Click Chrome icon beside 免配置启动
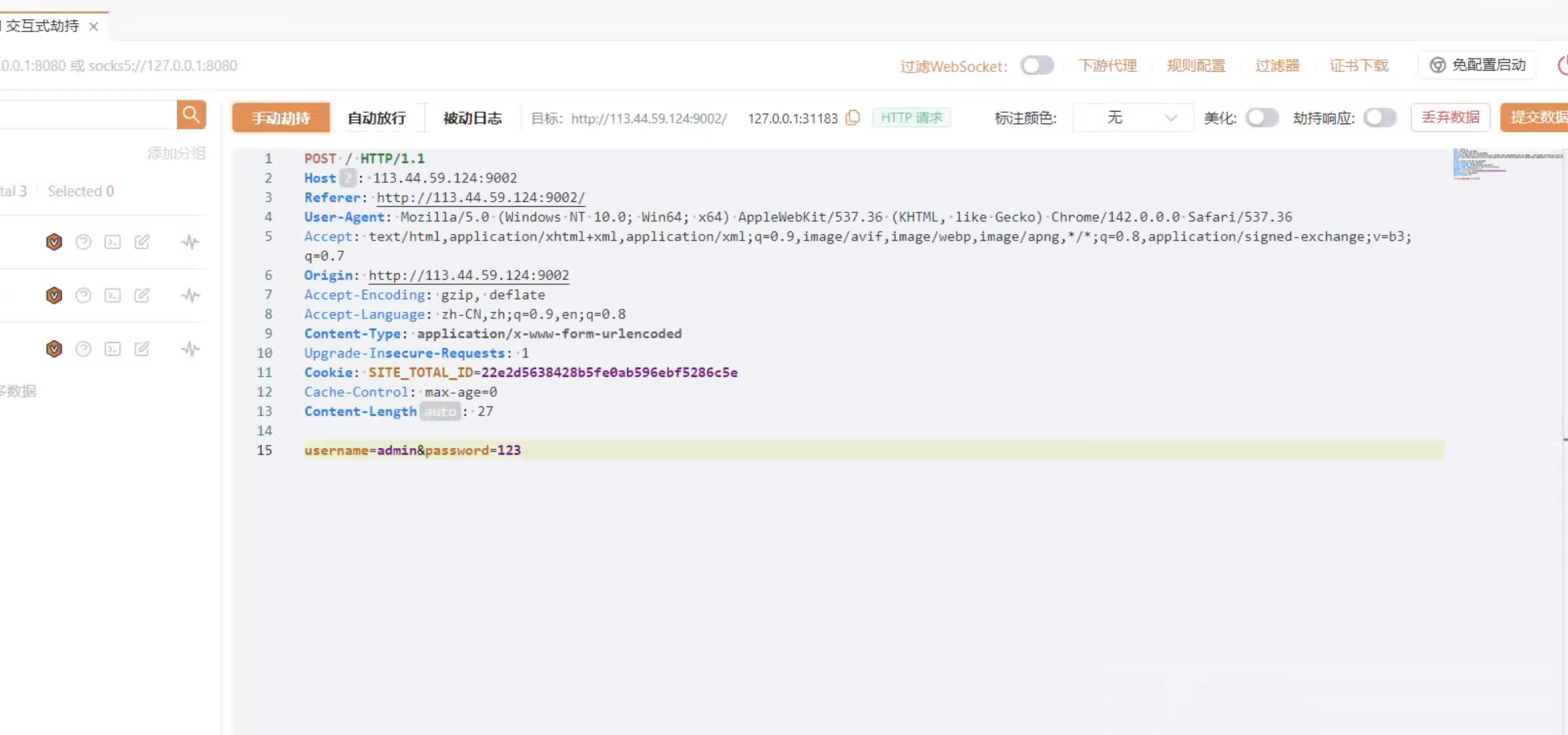Screen dimensions: 1568x735 click(1437, 65)
